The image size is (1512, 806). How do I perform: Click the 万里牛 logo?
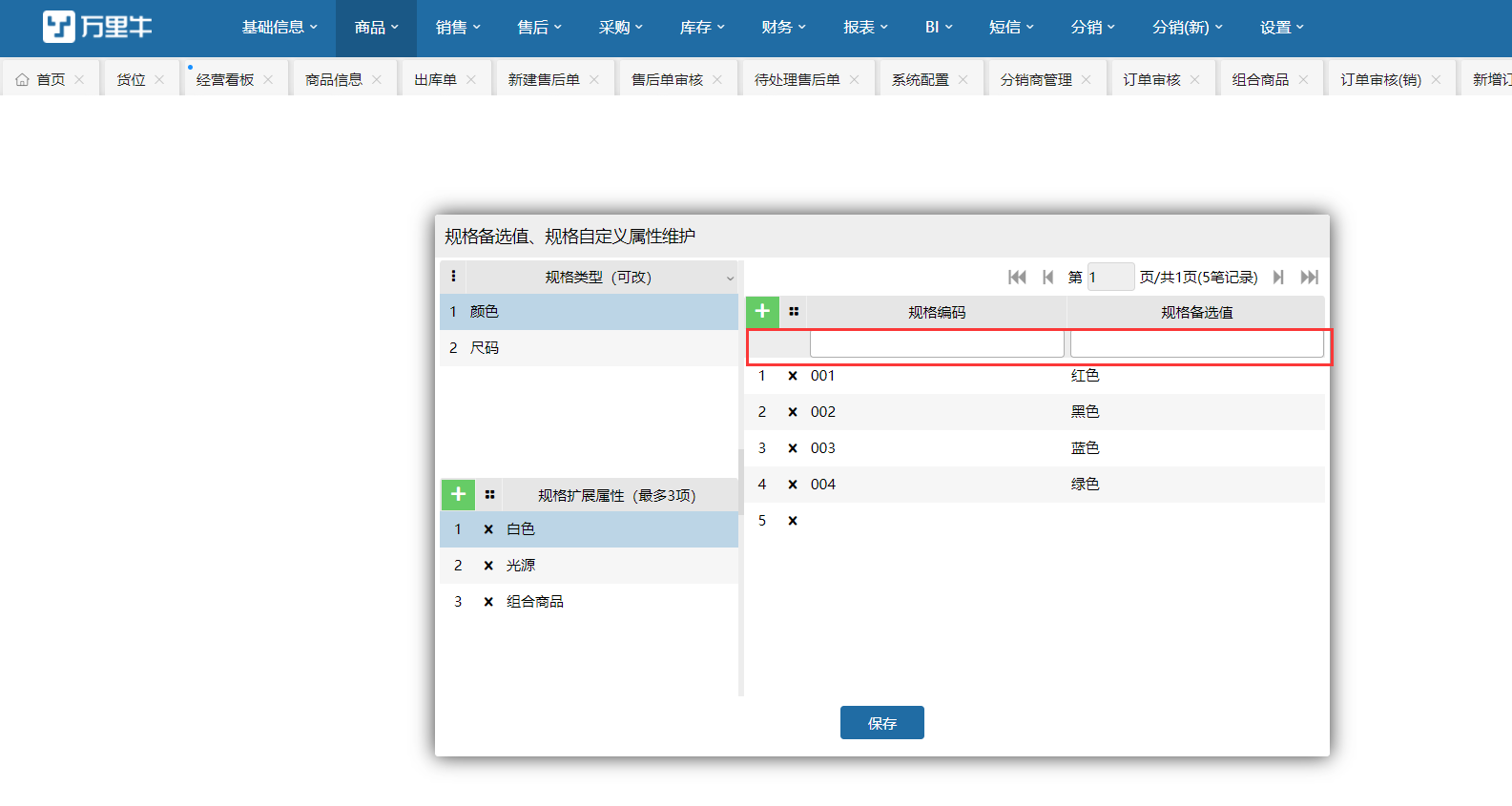(97, 27)
